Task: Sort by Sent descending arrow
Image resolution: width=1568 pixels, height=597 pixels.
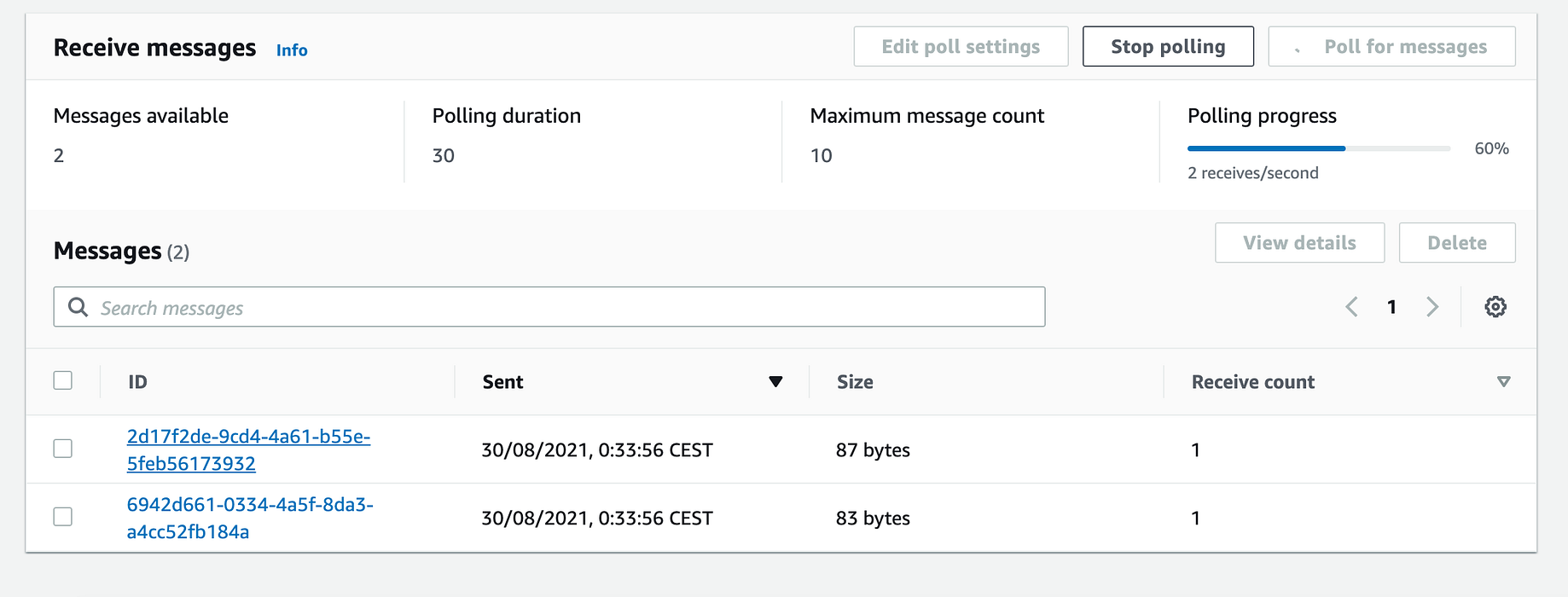Action: coord(775,382)
